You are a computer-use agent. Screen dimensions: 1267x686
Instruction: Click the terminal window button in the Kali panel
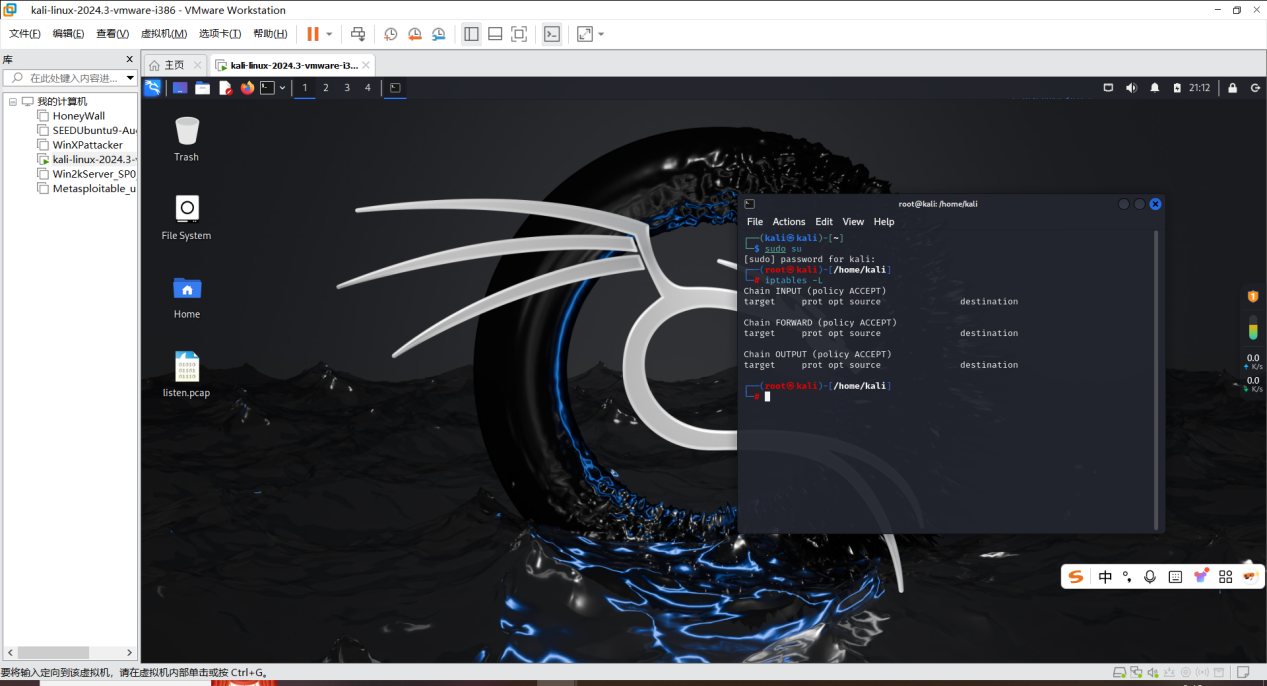coord(395,88)
